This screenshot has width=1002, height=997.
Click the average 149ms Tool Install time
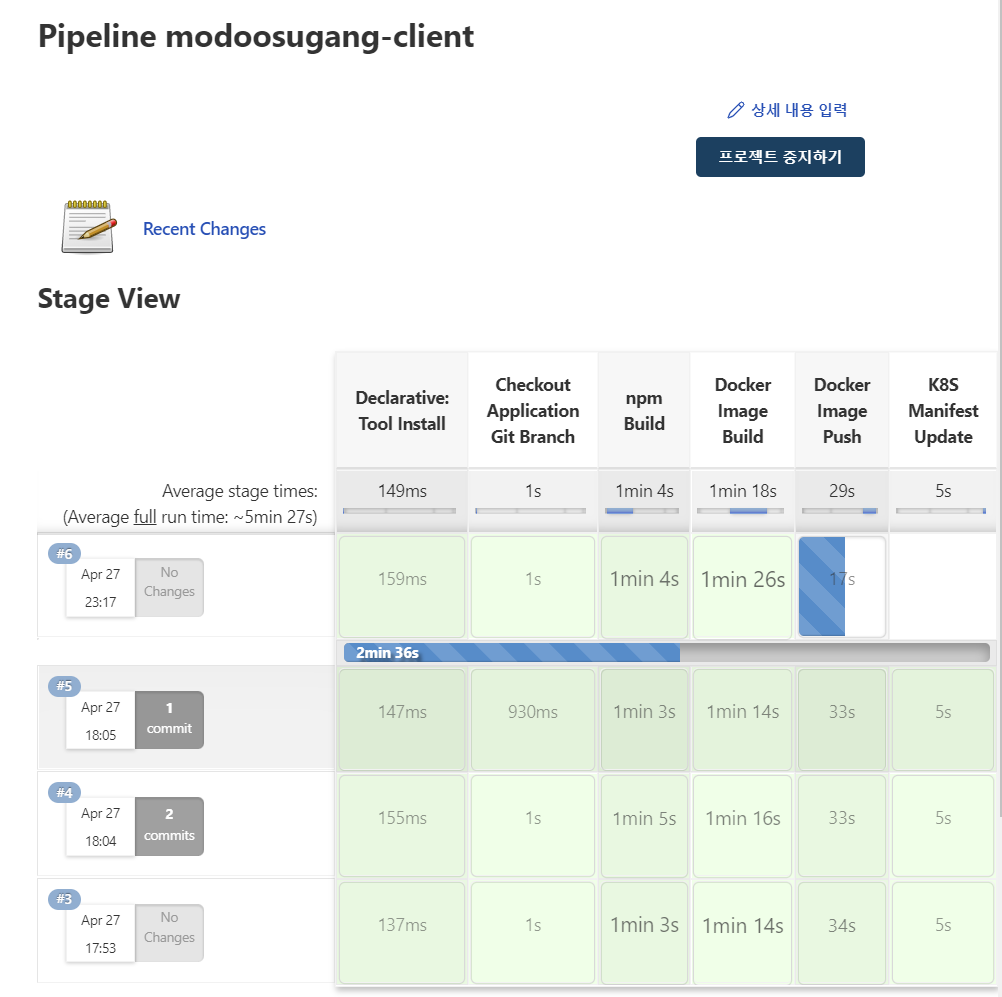pyautogui.click(x=402, y=491)
